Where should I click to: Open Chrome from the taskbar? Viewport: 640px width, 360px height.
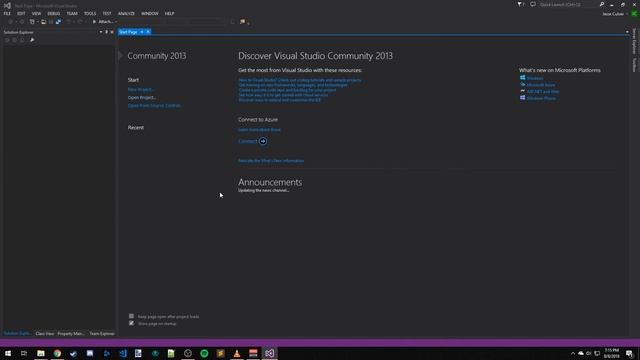point(57,353)
